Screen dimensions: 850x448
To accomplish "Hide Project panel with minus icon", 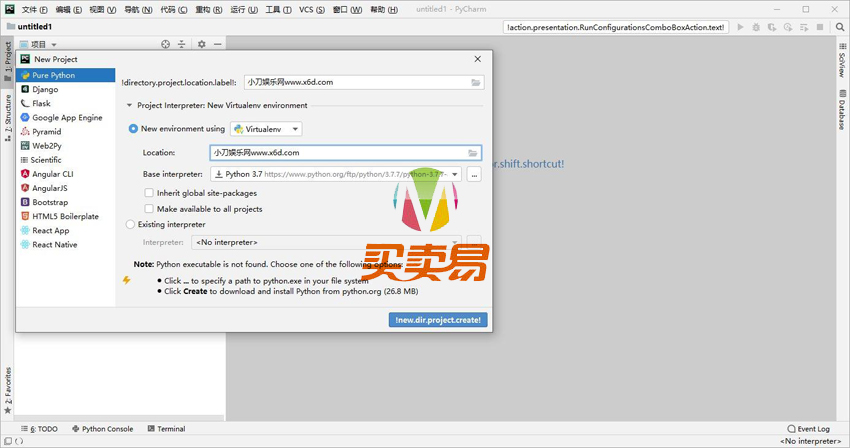I will click(x=217, y=44).
